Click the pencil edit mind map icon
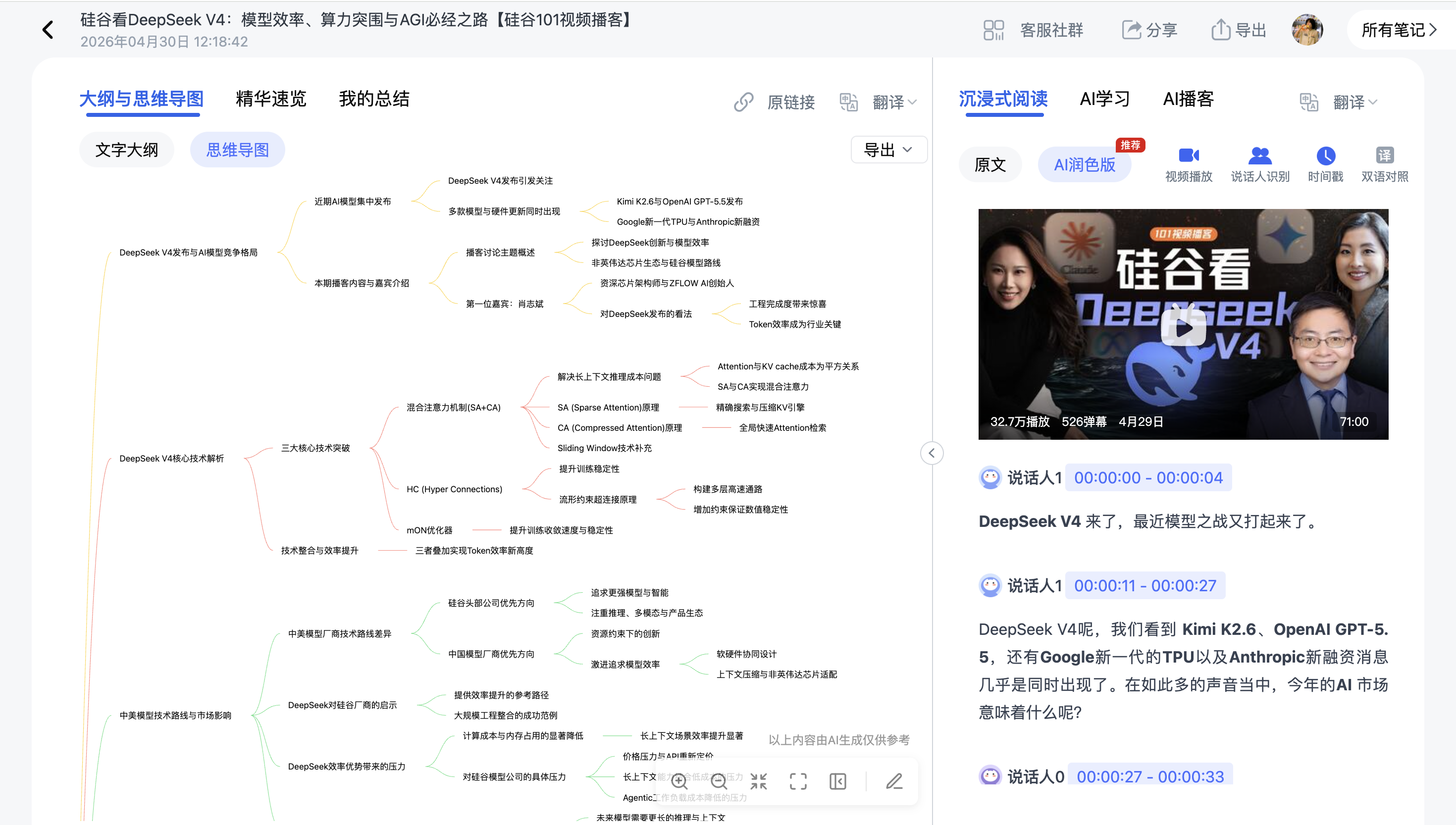The width and height of the screenshot is (1456, 825). tap(894, 781)
